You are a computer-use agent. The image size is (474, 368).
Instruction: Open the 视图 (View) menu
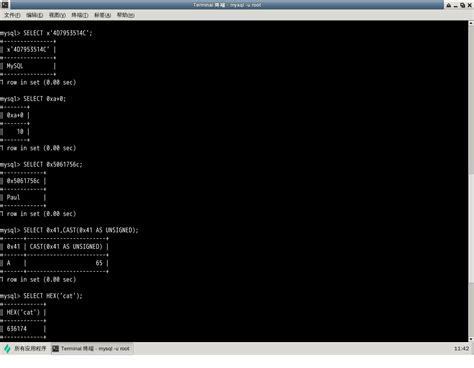coord(57,15)
